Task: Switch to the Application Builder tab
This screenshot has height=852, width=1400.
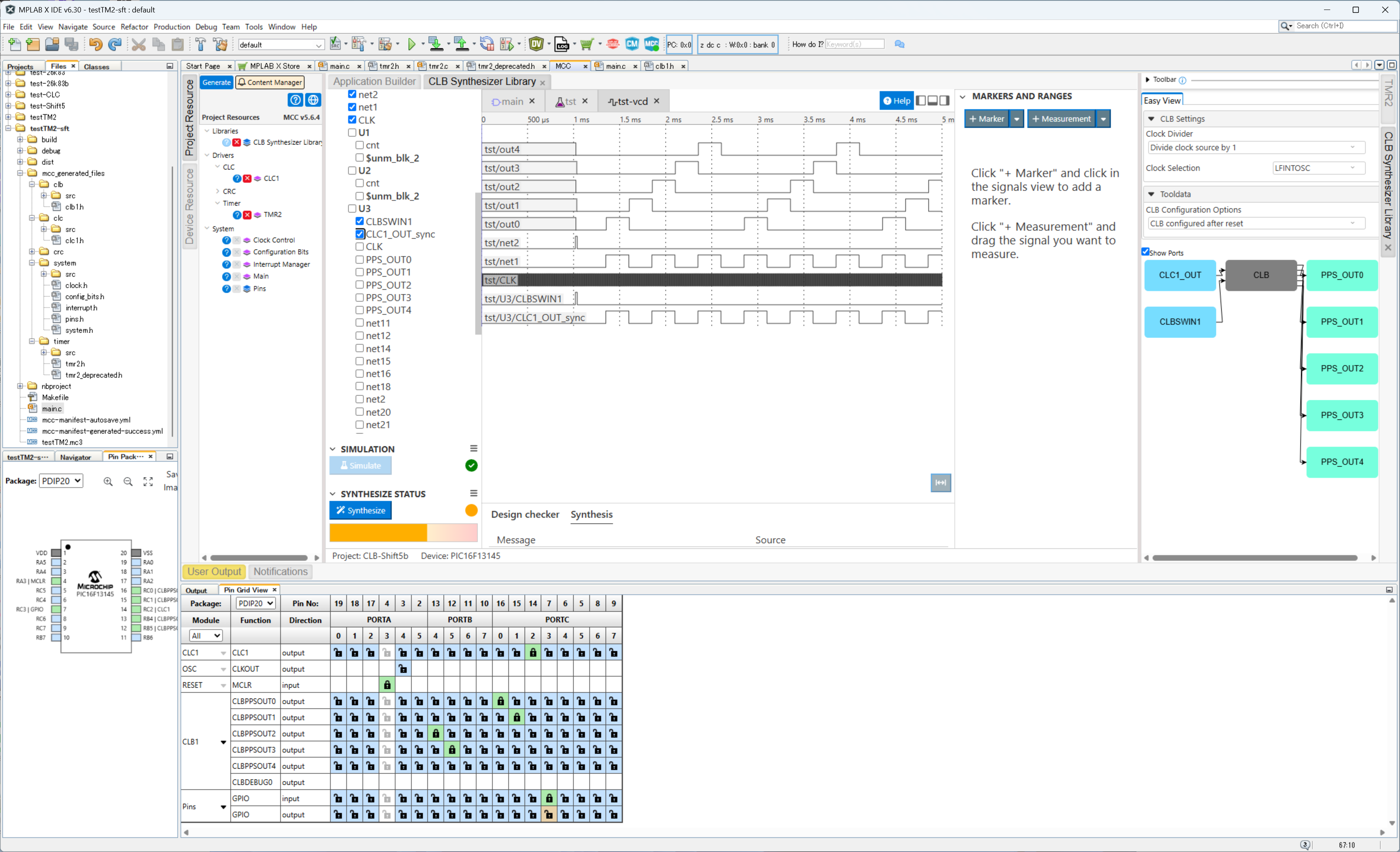Action: pyautogui.click(x=374, y=81)
